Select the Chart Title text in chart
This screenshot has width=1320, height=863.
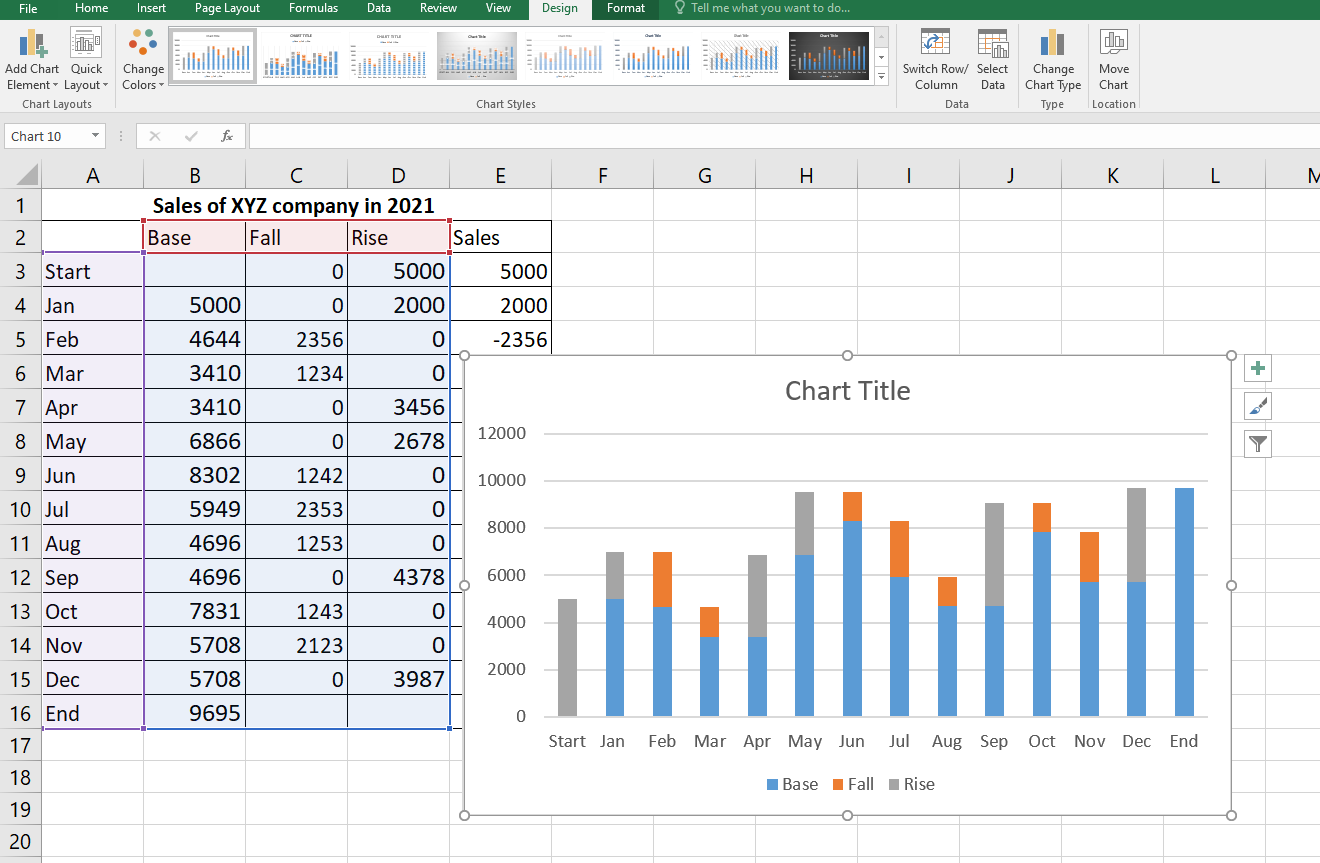pyautogui.click(x=847, y=390)
